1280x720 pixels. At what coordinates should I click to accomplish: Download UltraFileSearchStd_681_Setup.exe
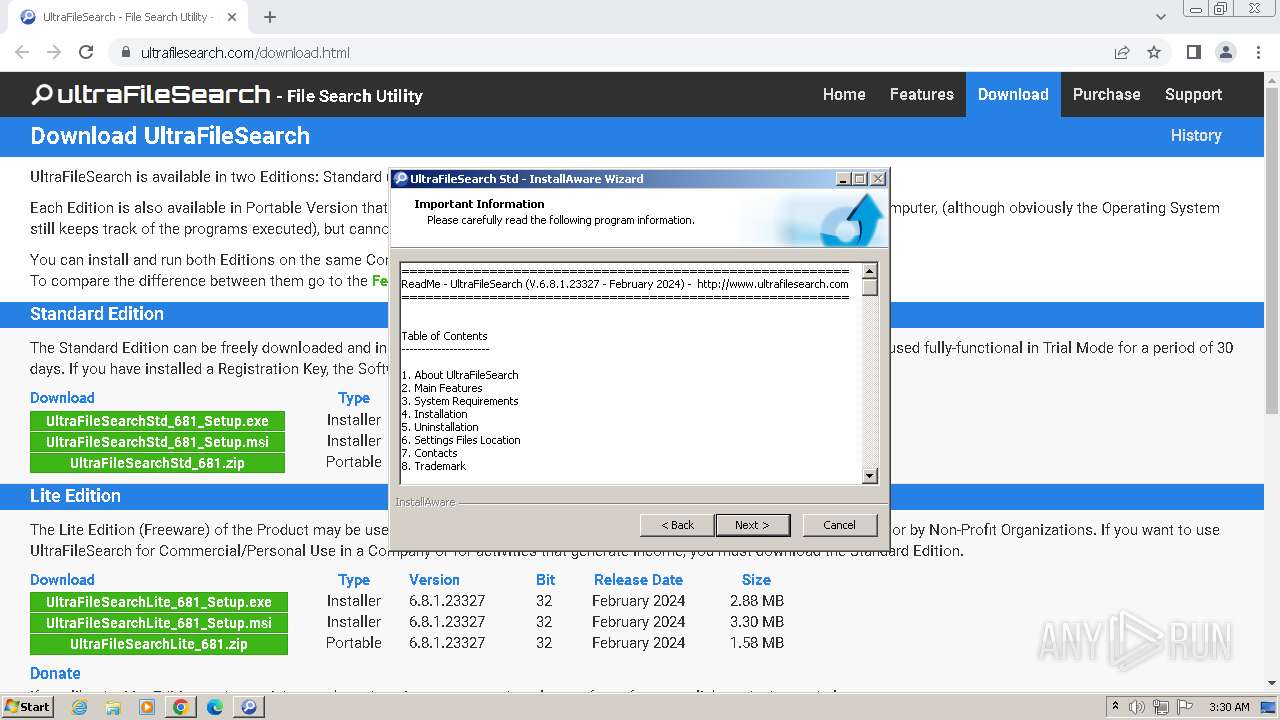pyautogui.click(x=157, y=421)
